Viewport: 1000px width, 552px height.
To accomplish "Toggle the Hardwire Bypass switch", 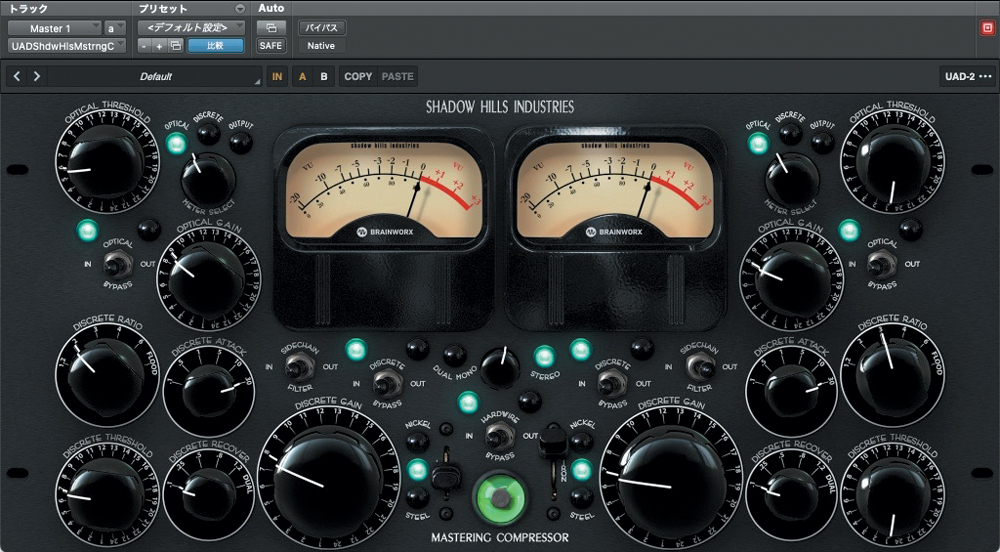I will (x=499, y=436).
